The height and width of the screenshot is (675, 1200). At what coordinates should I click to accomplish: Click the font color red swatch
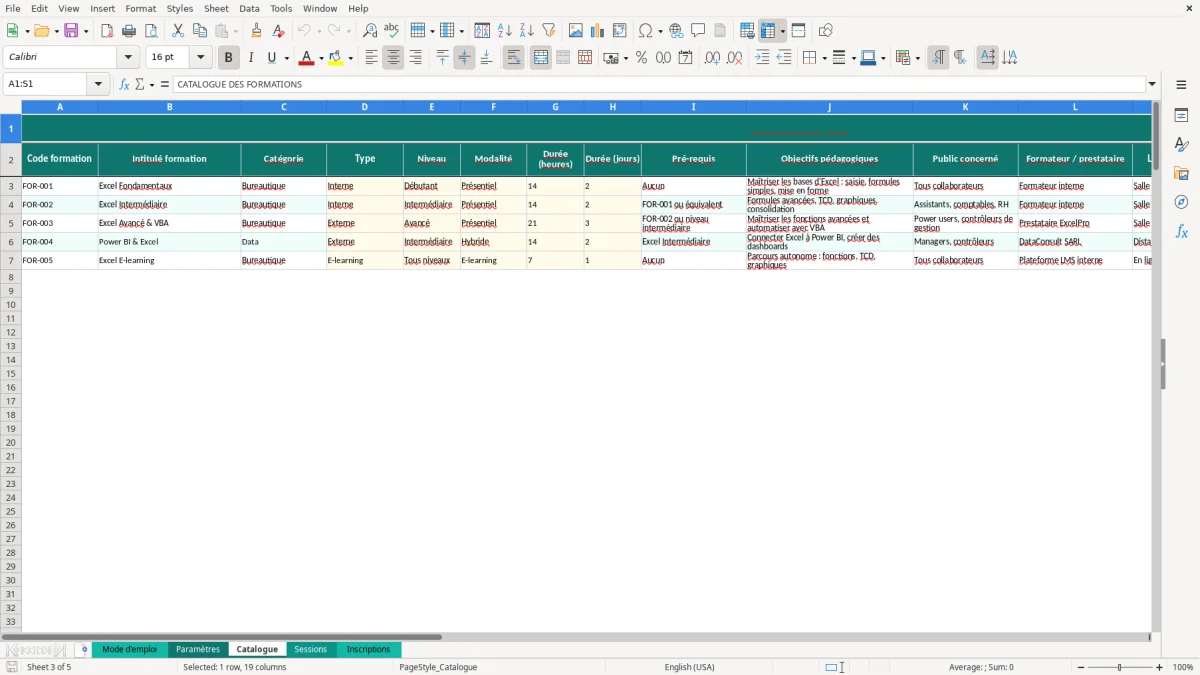click(x=306, y=58)
